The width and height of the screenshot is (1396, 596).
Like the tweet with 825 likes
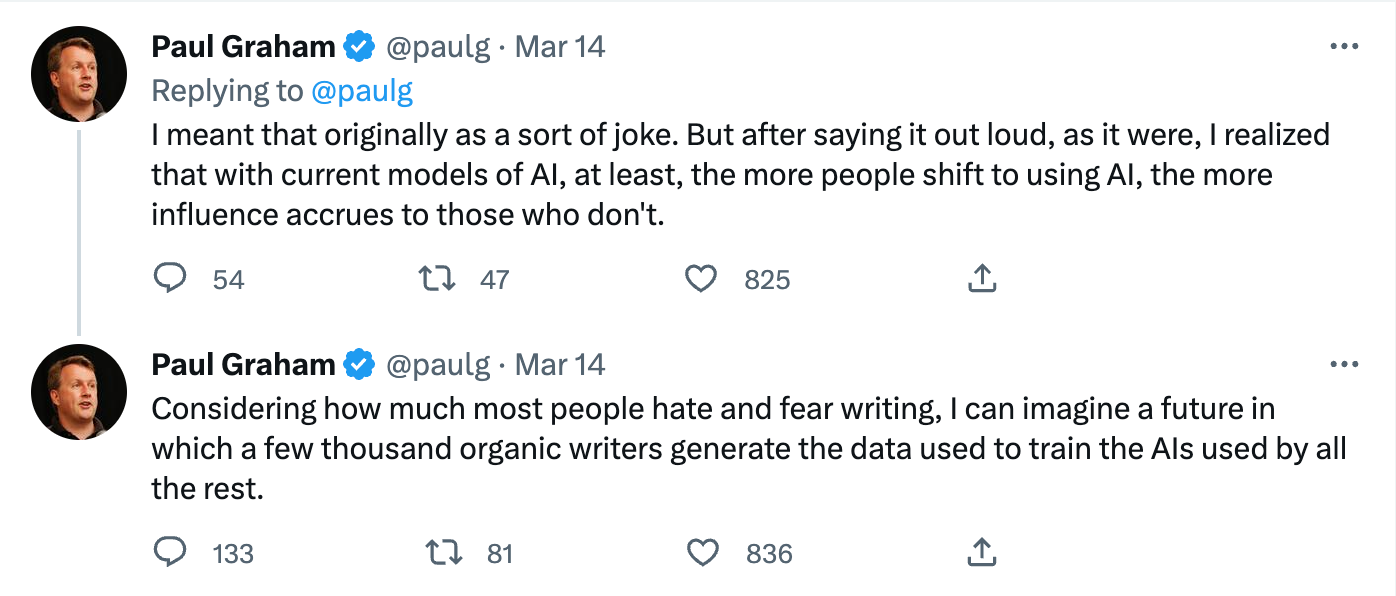point(700,279)
